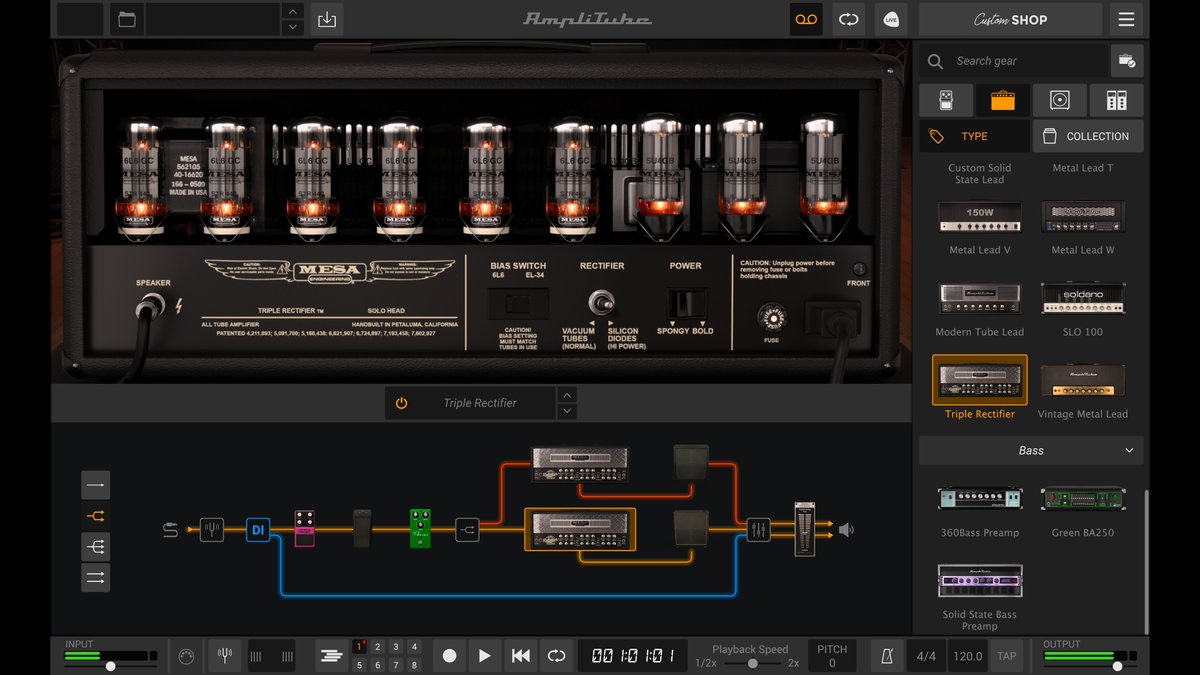
Task: Open the tuner icon in bottom toolbar
Action: click(x=224, y=655)
